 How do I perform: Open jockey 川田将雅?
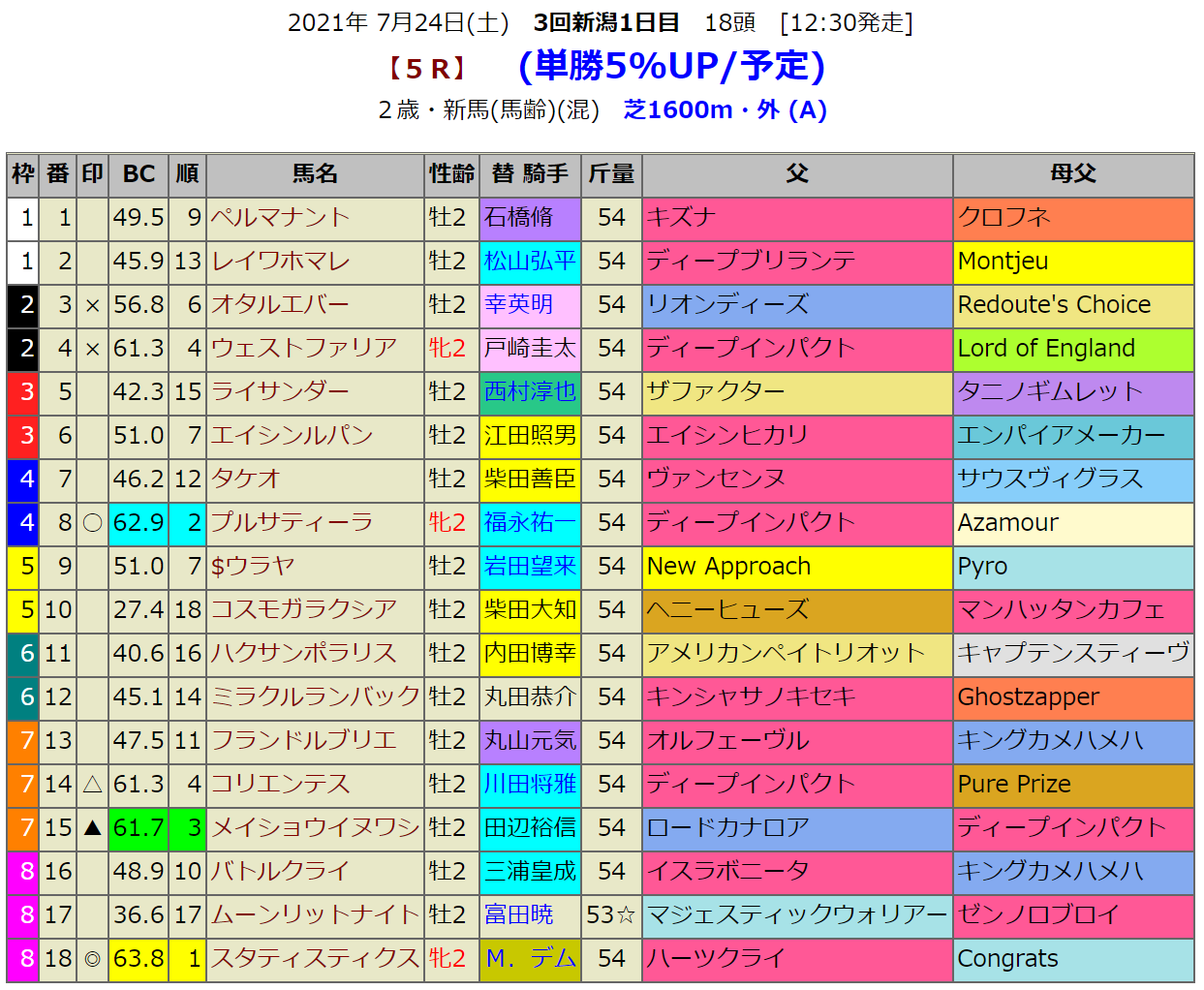pyautogui.click(x=530, y=785)
